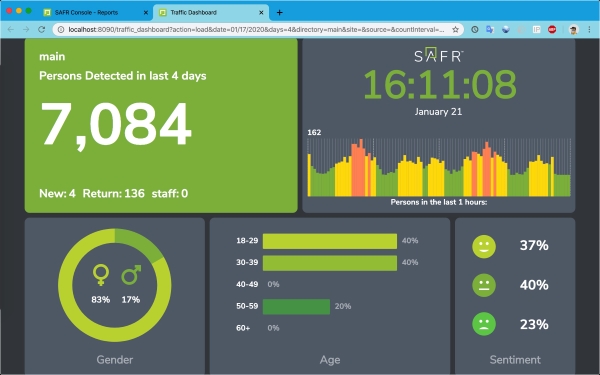Click the 162 peak value label
The image size is (600, 375).
coord(314,132)
